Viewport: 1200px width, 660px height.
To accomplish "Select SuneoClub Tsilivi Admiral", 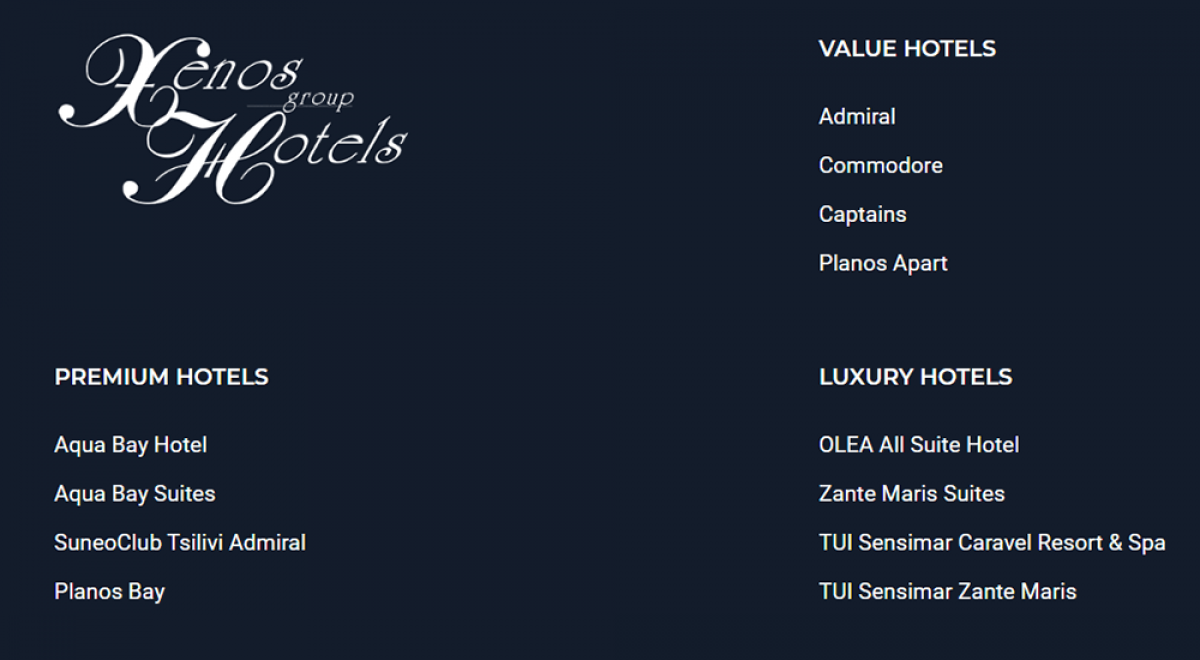I will point(180,543).
